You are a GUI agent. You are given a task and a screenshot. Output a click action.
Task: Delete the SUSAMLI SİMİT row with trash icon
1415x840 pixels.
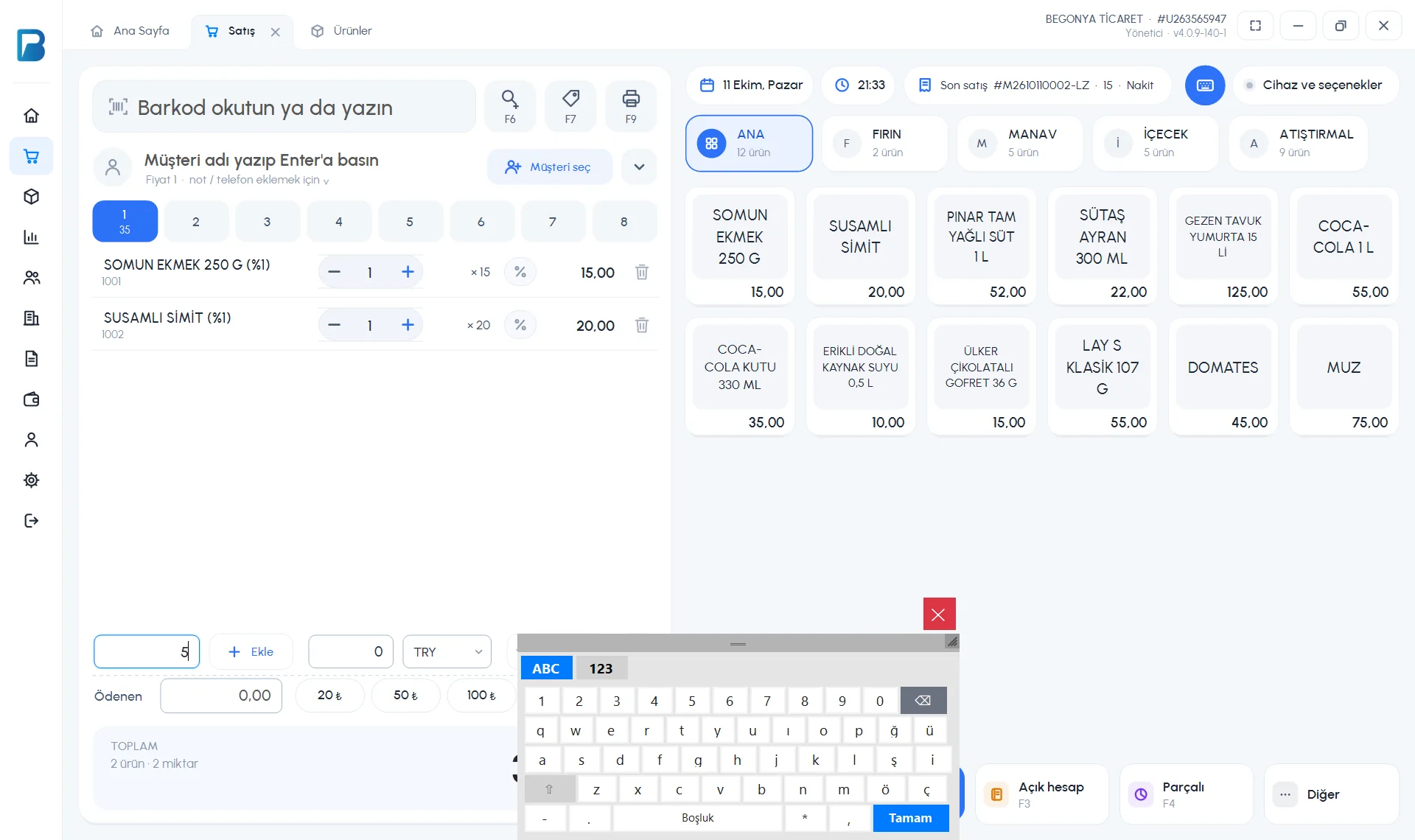(642, 325)
